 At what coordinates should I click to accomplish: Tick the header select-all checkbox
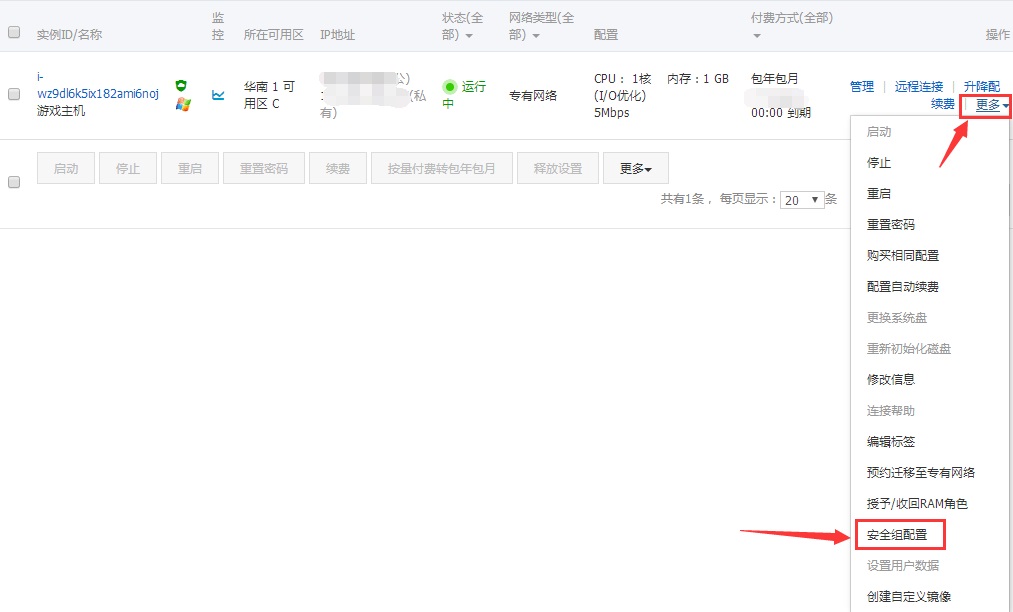(x=14, y=32)
